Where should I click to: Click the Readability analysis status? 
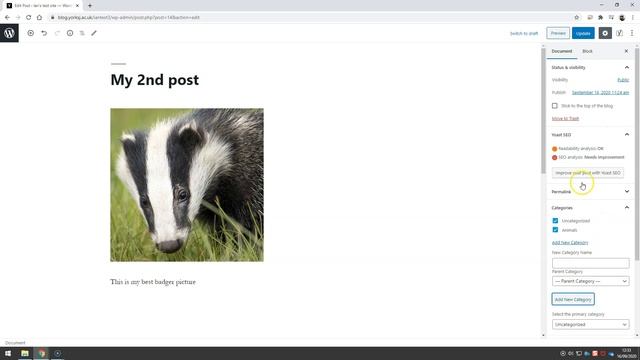[x=578, y=149]
